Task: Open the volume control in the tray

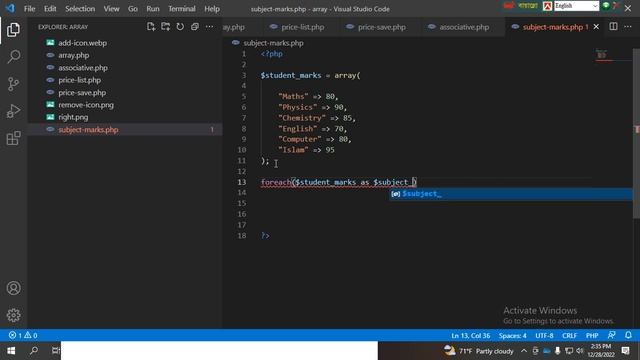Action: click(x=580, y=351)
